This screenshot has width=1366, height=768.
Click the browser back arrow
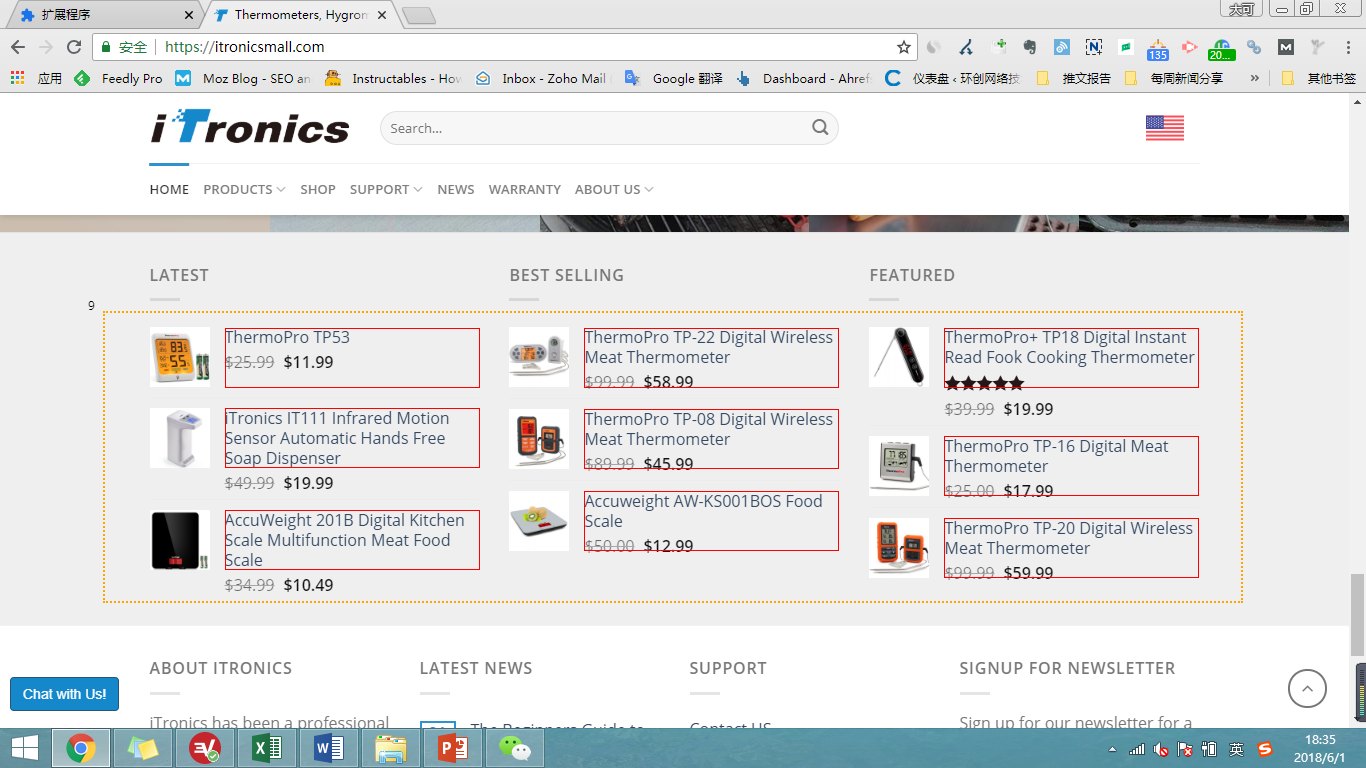(18, 47)
